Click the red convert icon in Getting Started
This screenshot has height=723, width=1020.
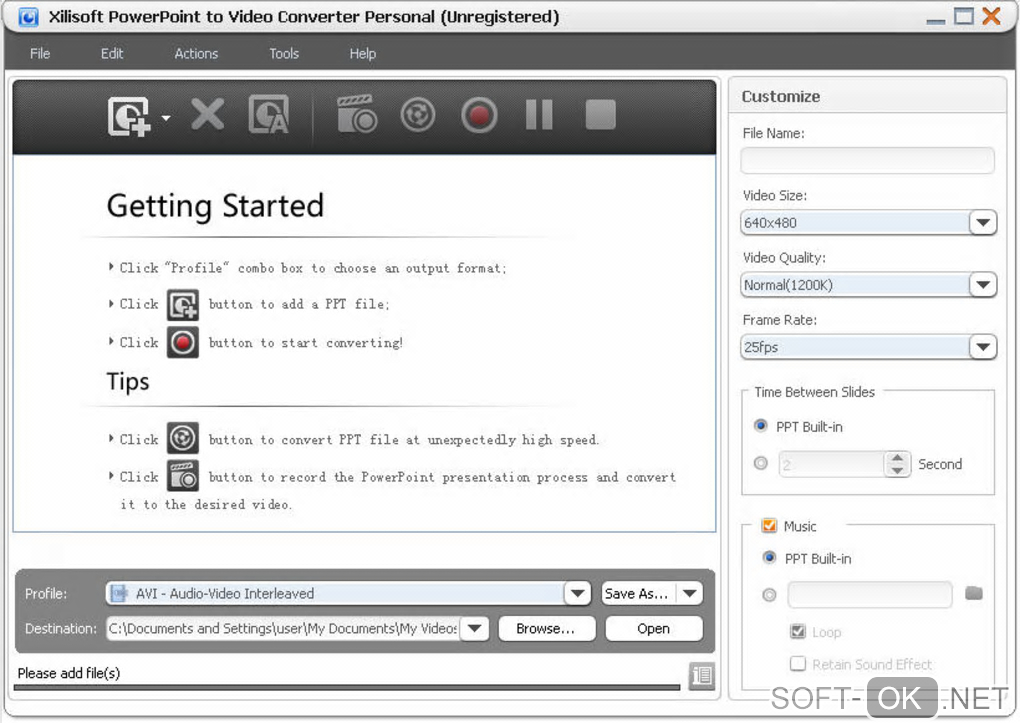(x=183, y=342)
